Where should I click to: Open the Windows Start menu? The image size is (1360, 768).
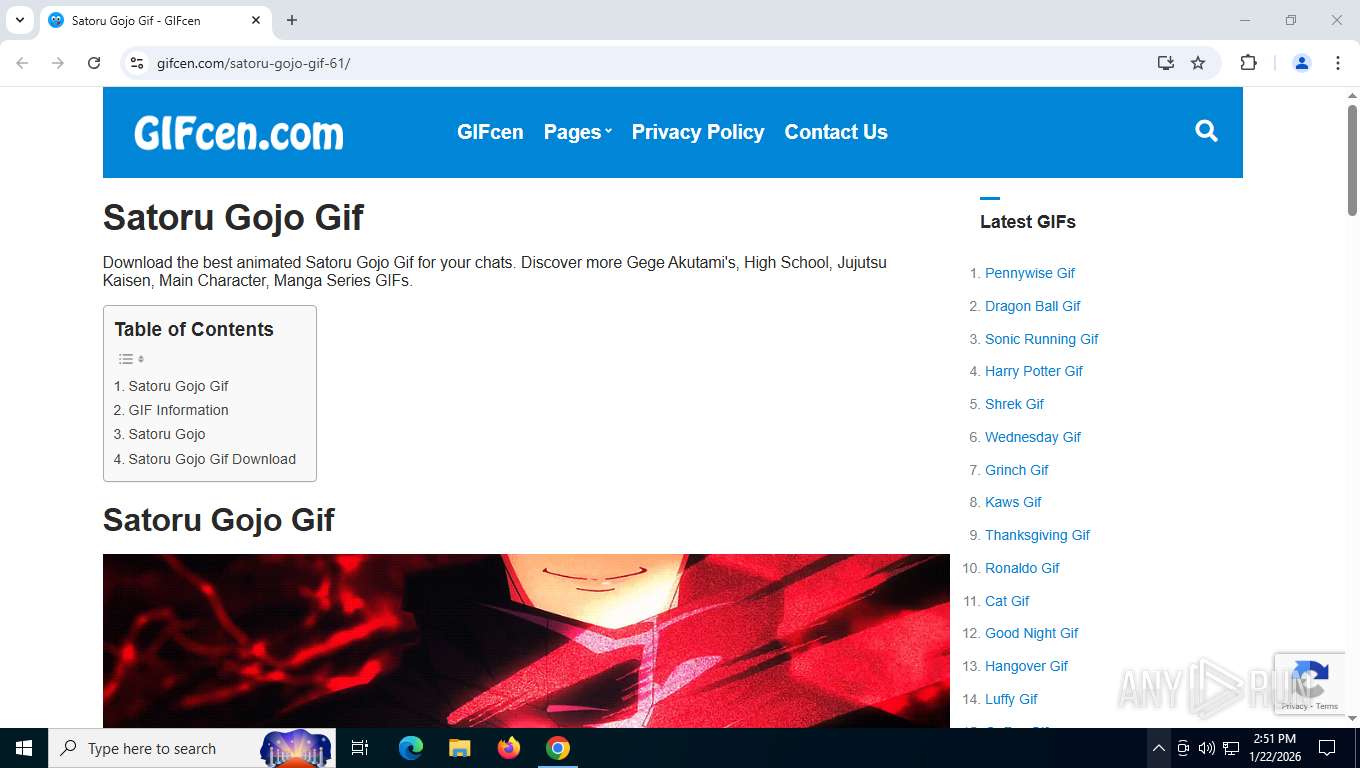(24, 748)
